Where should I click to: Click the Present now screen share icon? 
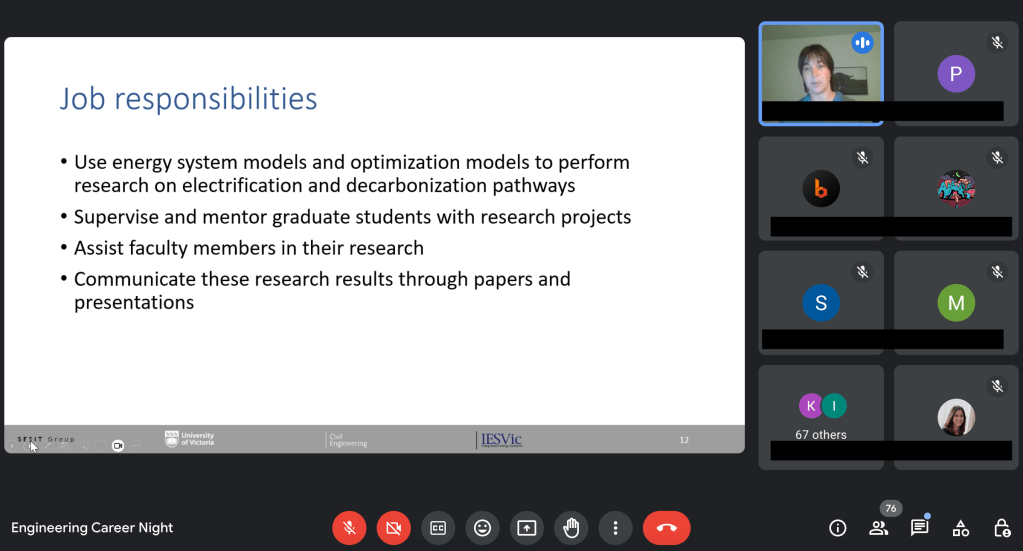click(x=527, y=528)
